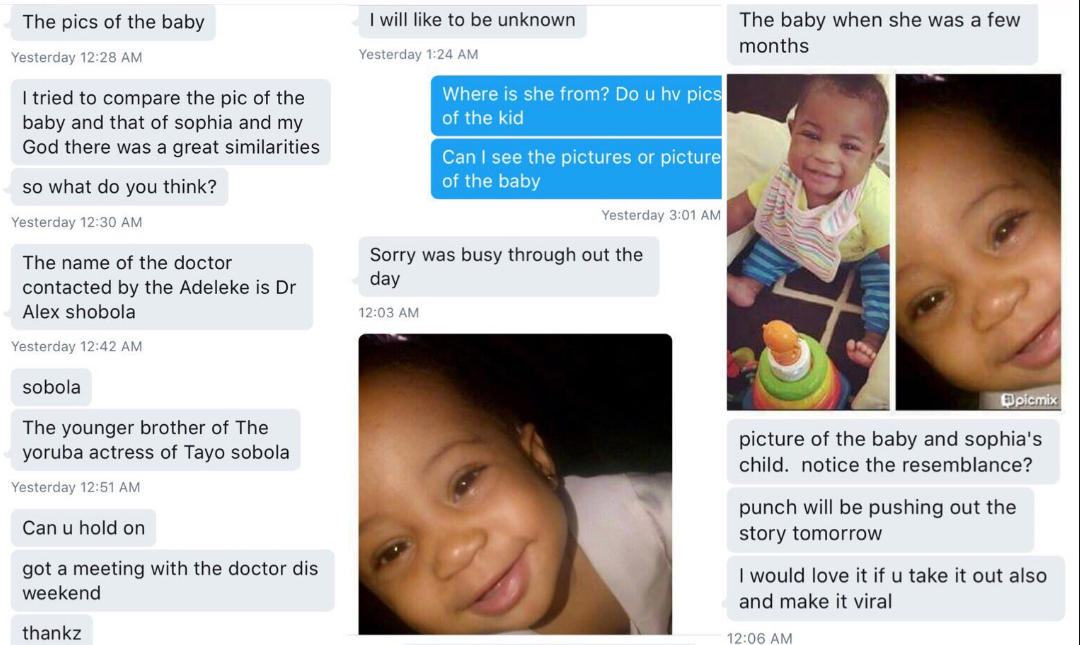Screen dimensions: 1080x645
Task: Select the 'so what do you think?' message
Action: point(119,187)
